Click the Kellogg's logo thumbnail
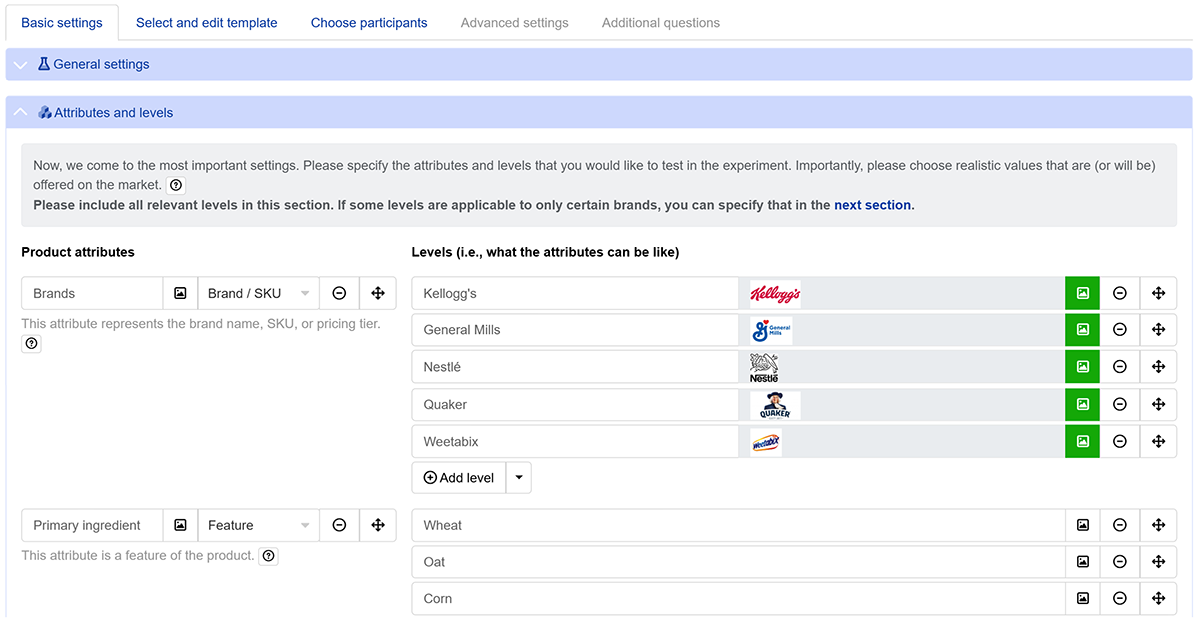 775,293
